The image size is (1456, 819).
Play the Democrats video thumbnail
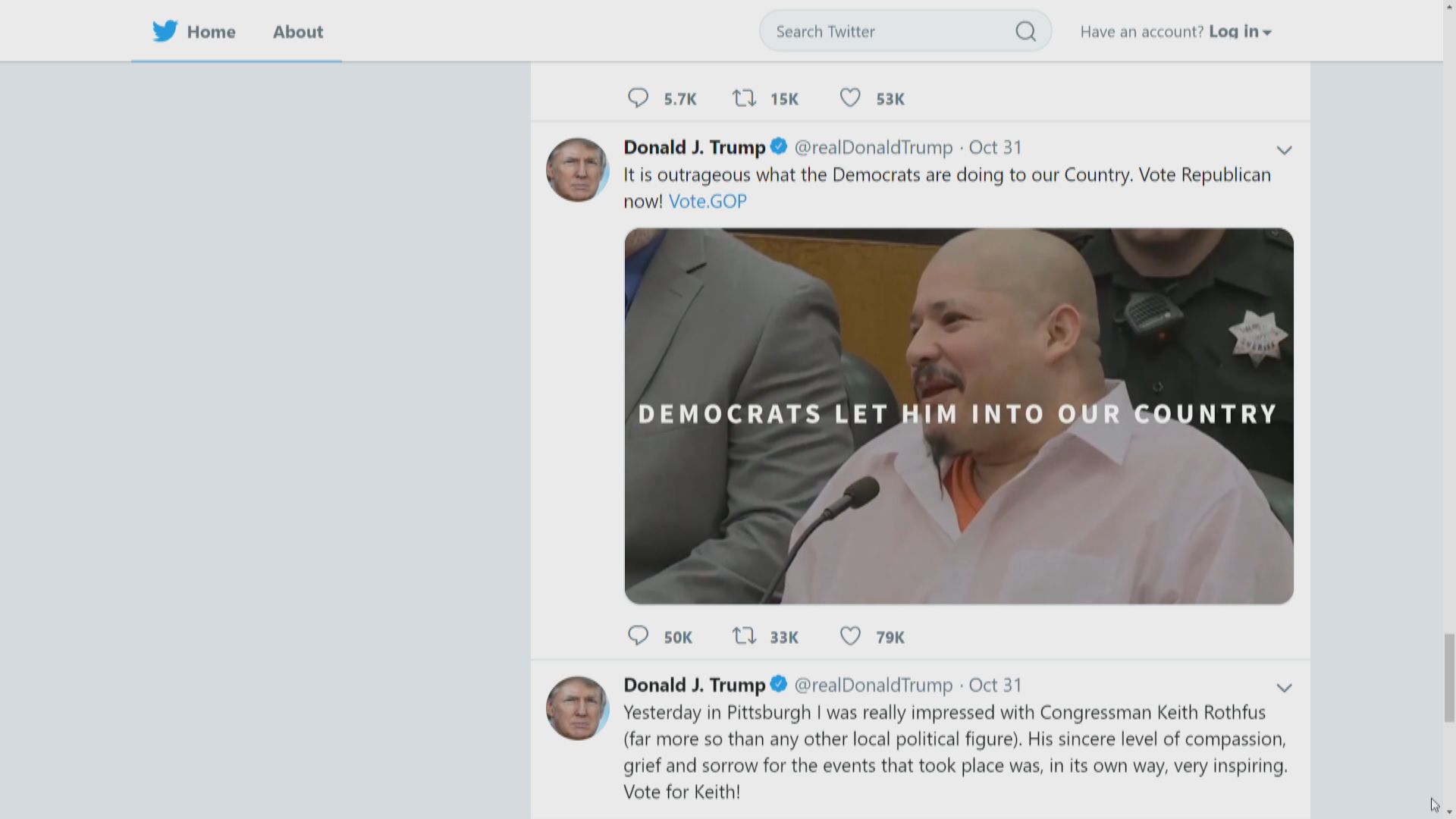pyautogui.click(x=959, y=416)
